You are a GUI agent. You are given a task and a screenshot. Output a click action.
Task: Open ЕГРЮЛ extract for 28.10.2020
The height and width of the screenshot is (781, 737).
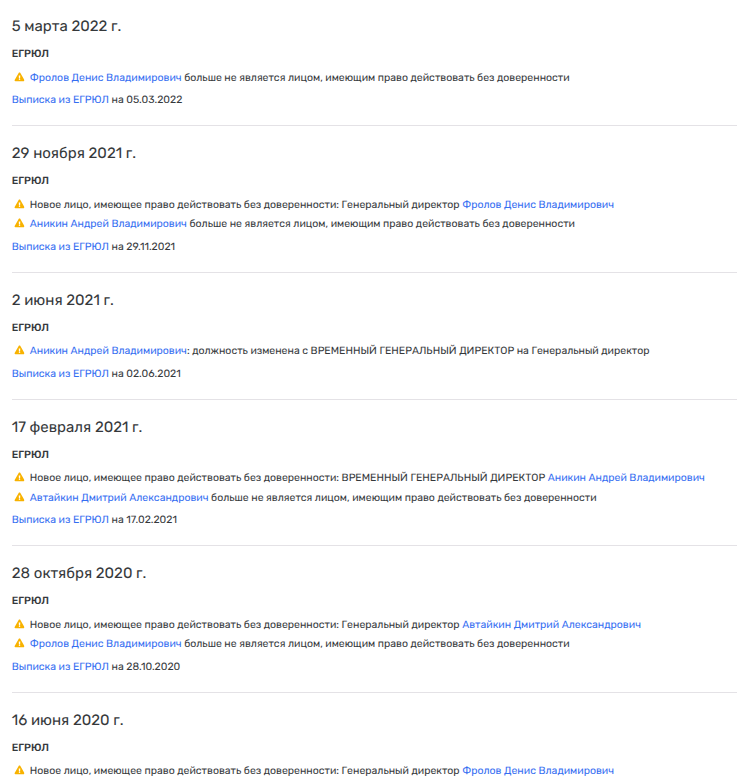(x=60, y=666)
